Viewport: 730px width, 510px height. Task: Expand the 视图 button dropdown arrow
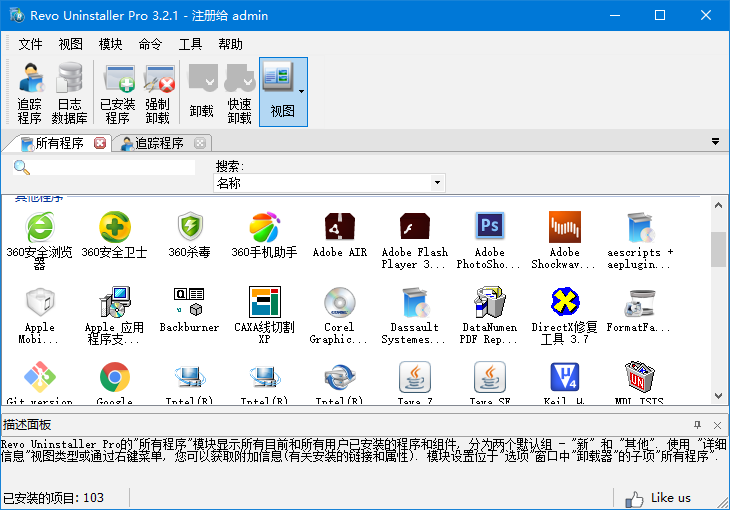tap(302, 92)
